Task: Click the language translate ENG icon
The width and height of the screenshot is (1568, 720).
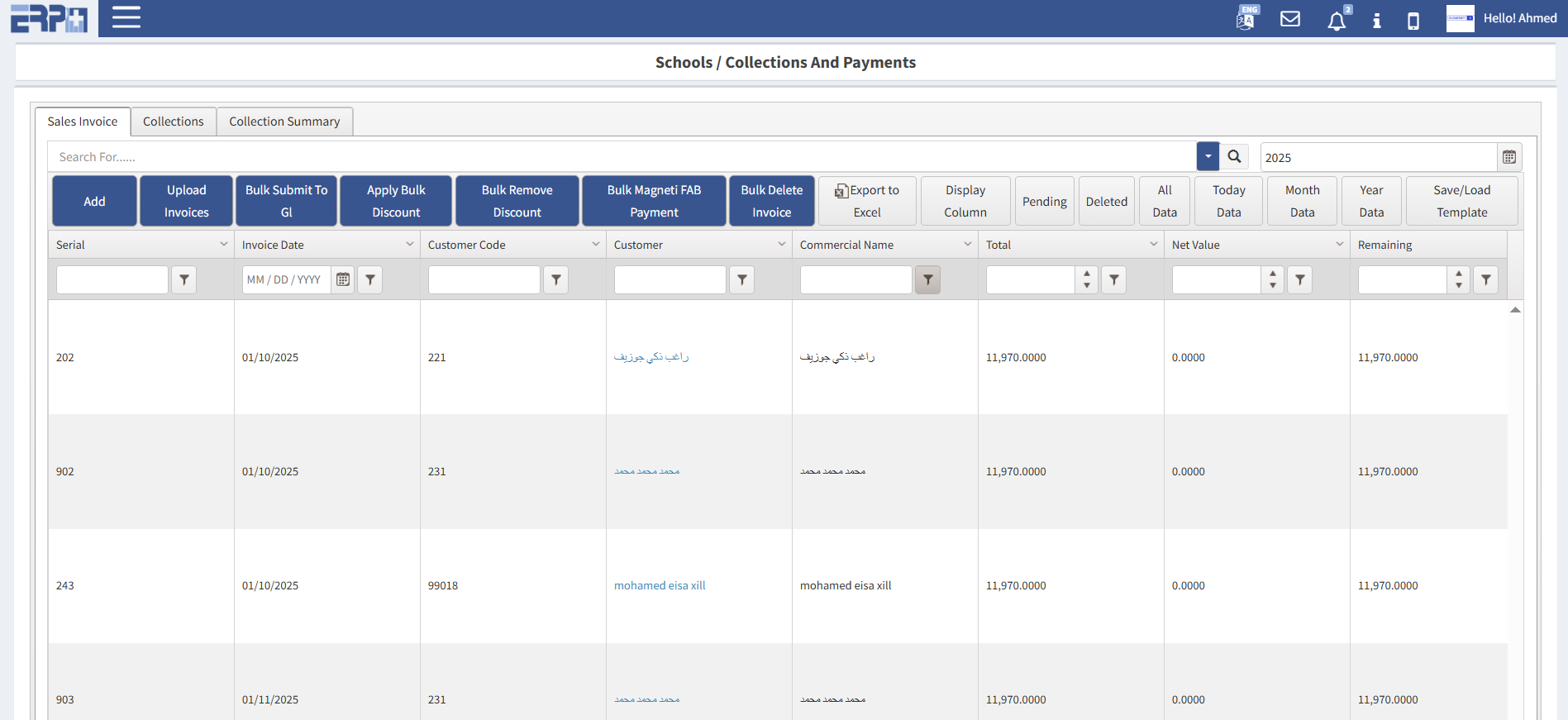Action: click(x=1246, y=18)
